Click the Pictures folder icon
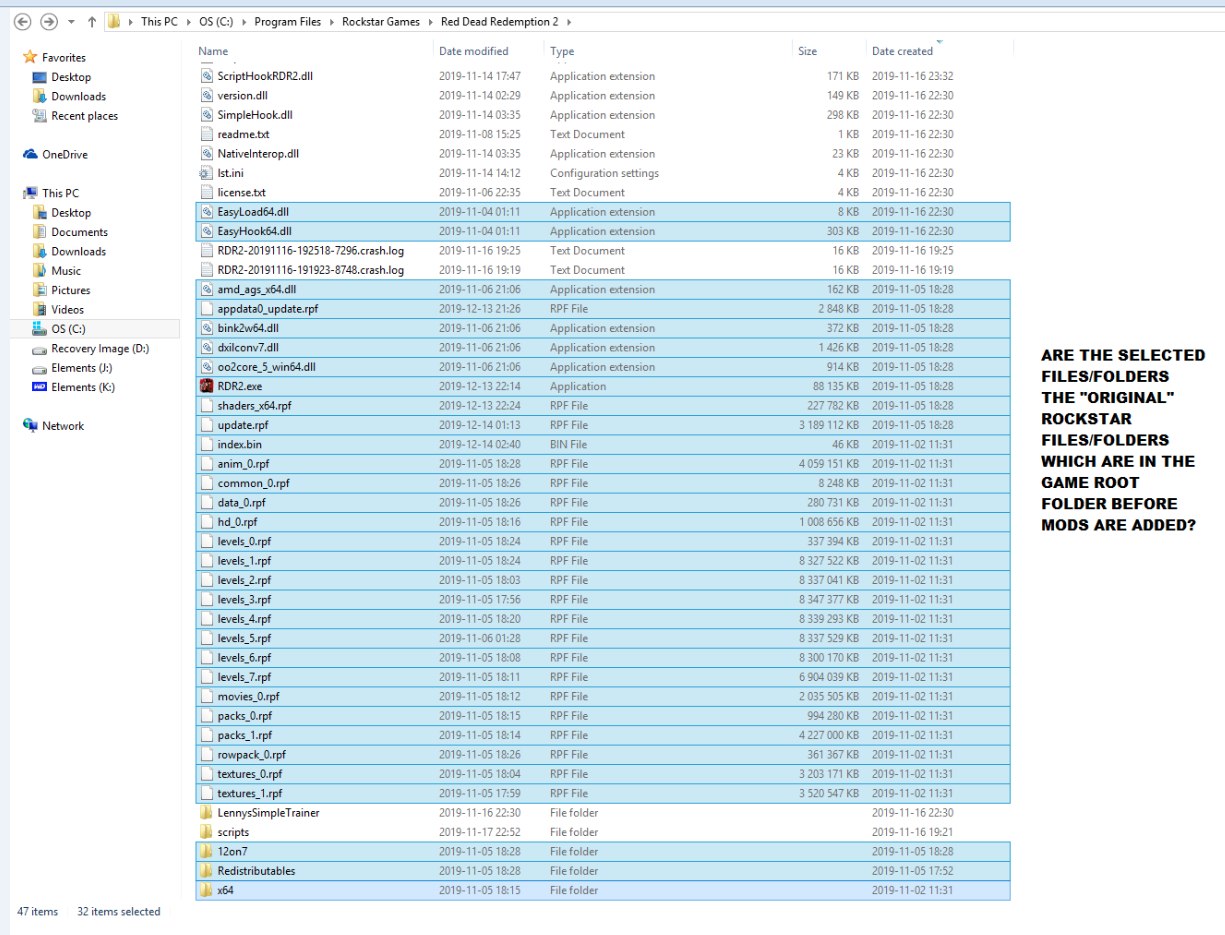Viewport: 1225px width, 935px height. pos(40,290)
